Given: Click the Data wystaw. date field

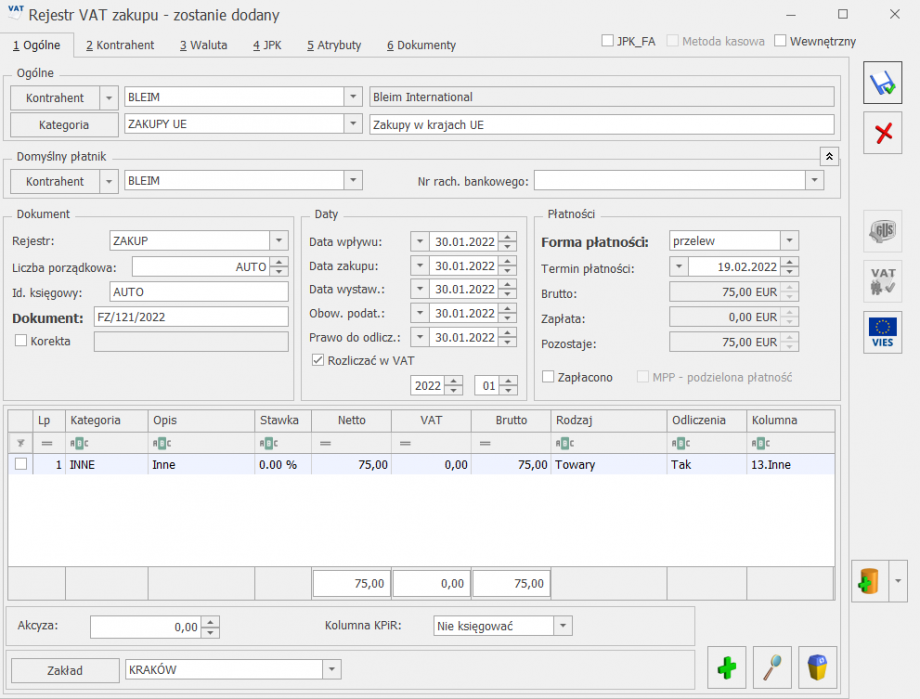Looking at the screenshot, I should coord(464,289).
